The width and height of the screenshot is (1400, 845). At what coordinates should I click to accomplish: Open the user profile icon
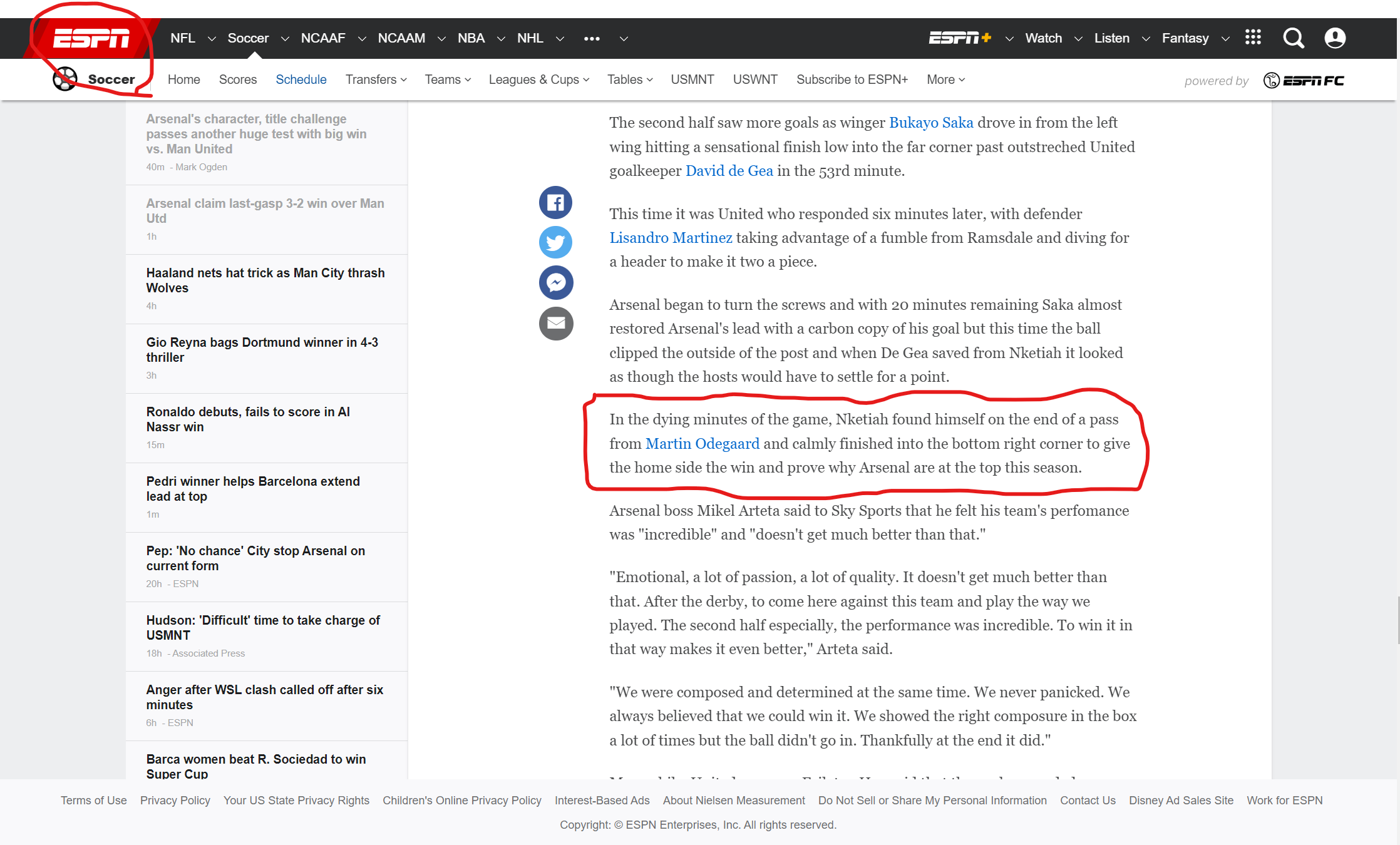point(1334,38)
